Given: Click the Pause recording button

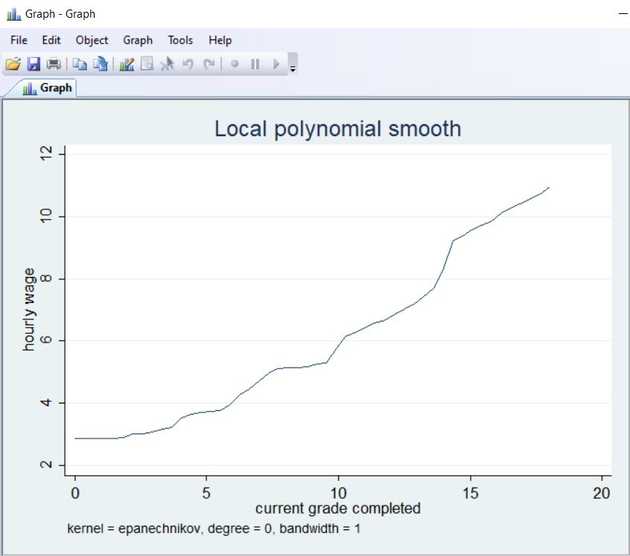Looking at the screenshot, I should point(255,64).
